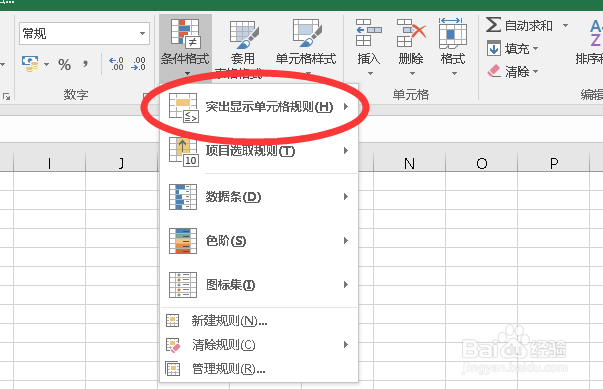Open 数据条(D) submenu
This screenshot has height=389, width=603.
[259, 197]
